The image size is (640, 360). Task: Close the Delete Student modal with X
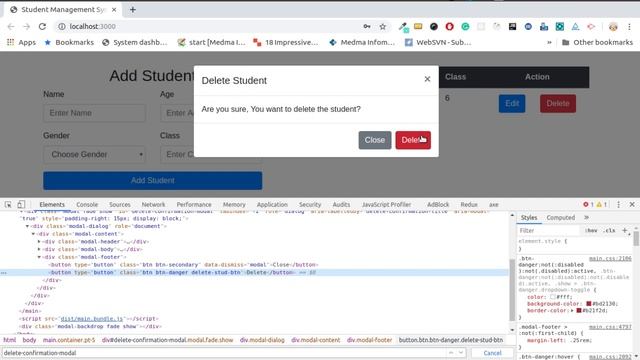427,79
